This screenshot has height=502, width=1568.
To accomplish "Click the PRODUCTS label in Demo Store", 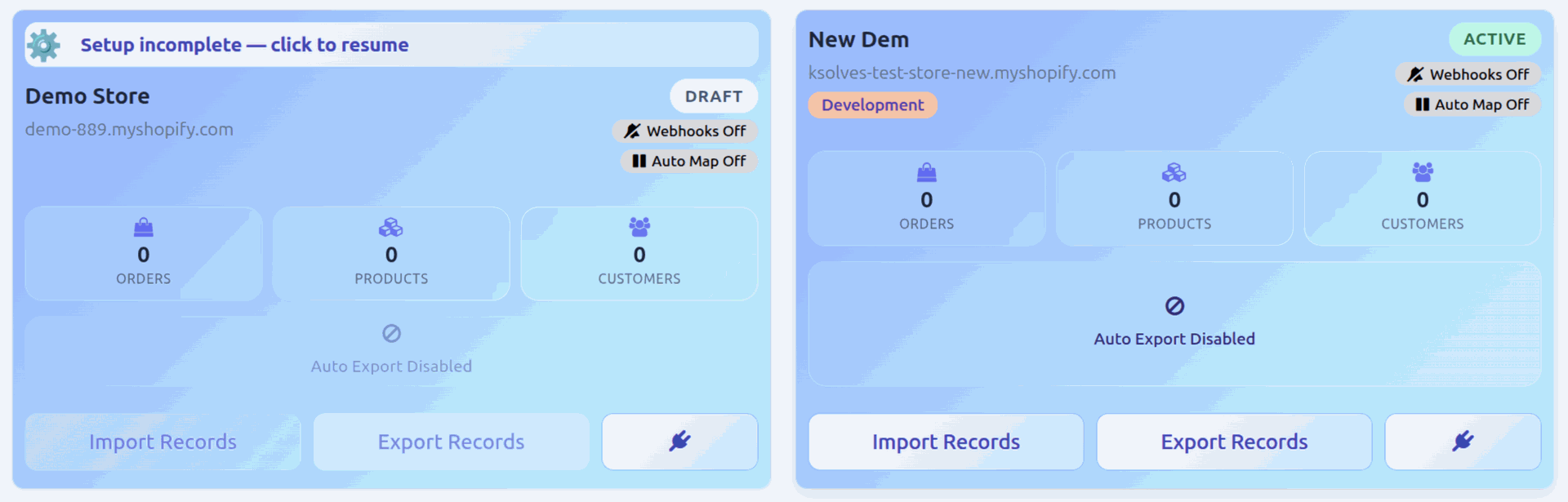I will [391, 279].
